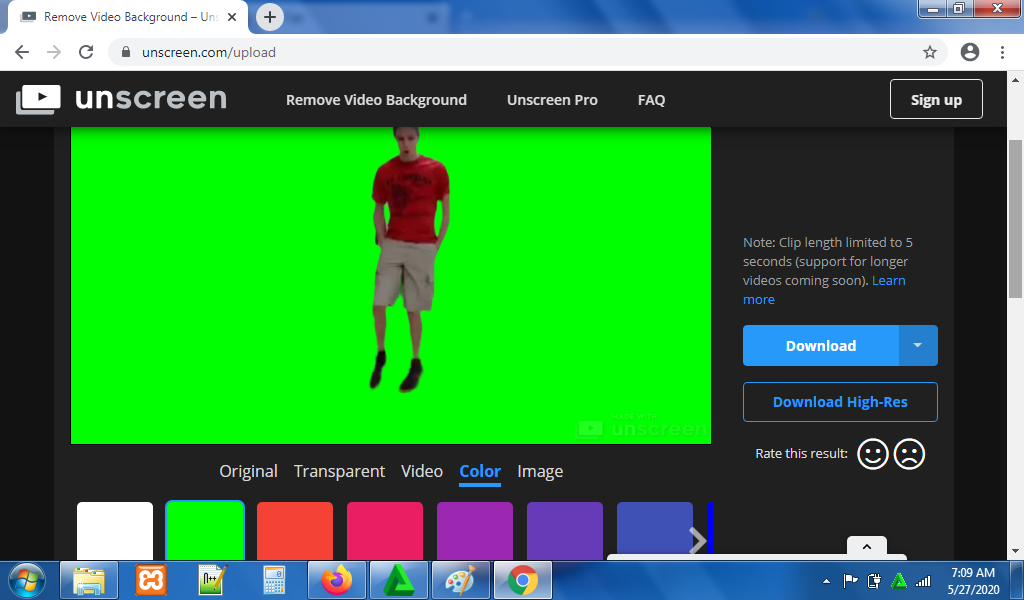Click the address bar URL field
The width and height of the screenshot is (1024, 600).
[x=500, y=52]
